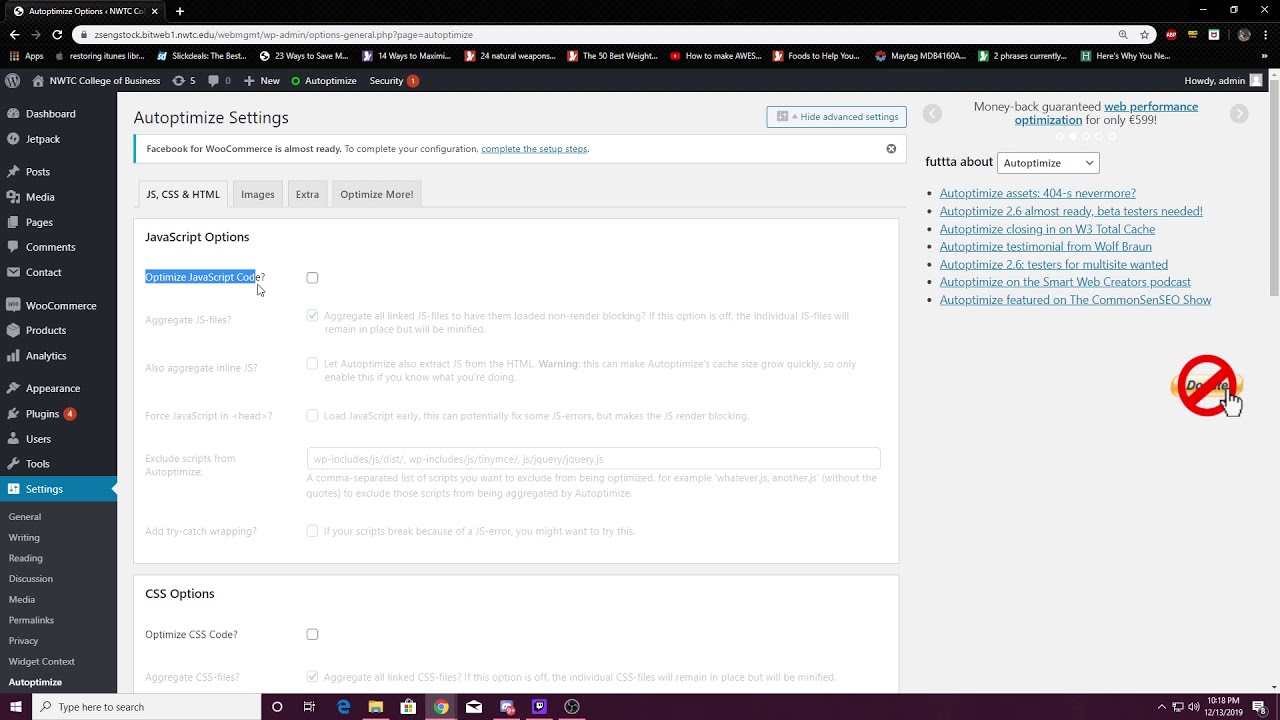The height and width of the screenshot is (720, 1280).
Task: Switch to the Extra tab
Action: 307,194
